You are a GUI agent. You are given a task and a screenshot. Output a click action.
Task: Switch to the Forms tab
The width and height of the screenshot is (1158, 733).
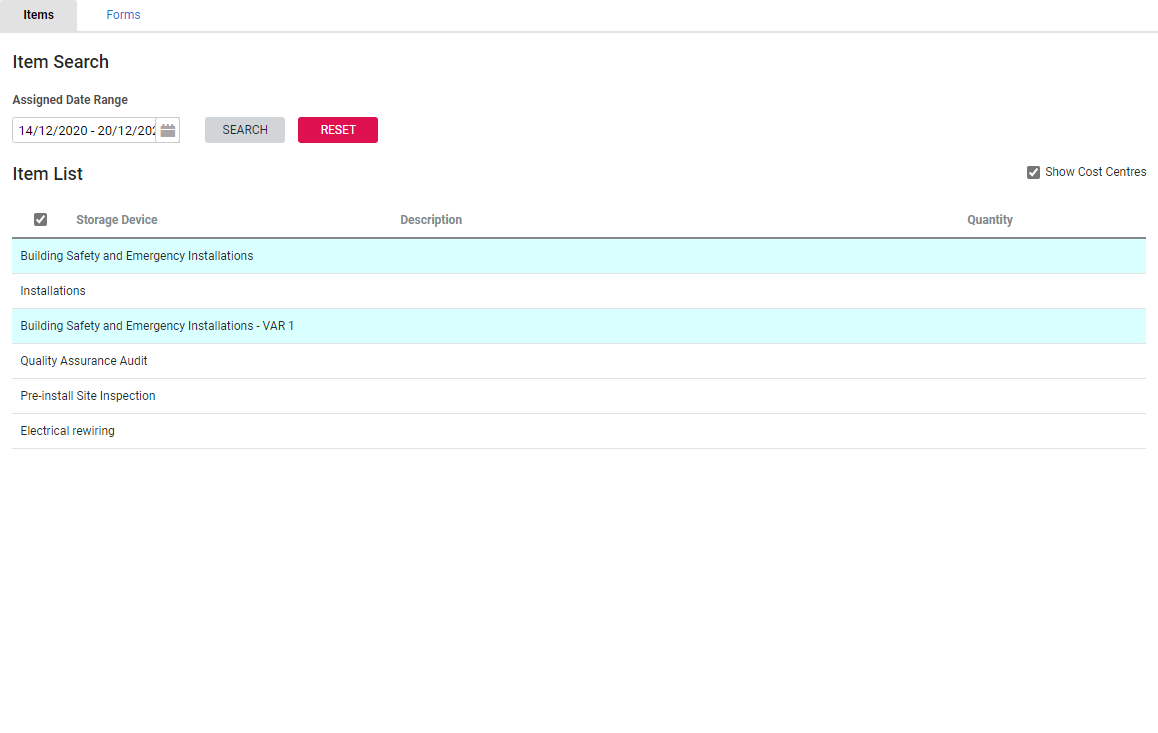click(x=123, y=15)
